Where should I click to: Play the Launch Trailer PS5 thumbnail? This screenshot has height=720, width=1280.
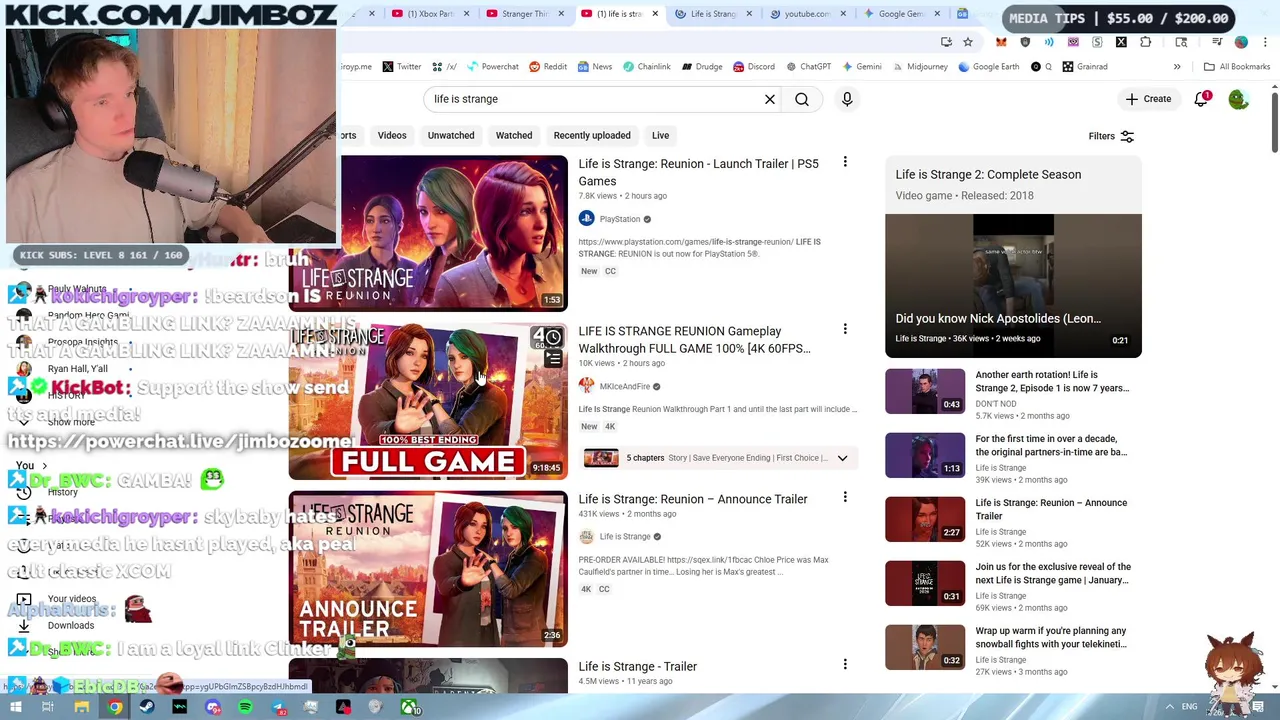428,232
